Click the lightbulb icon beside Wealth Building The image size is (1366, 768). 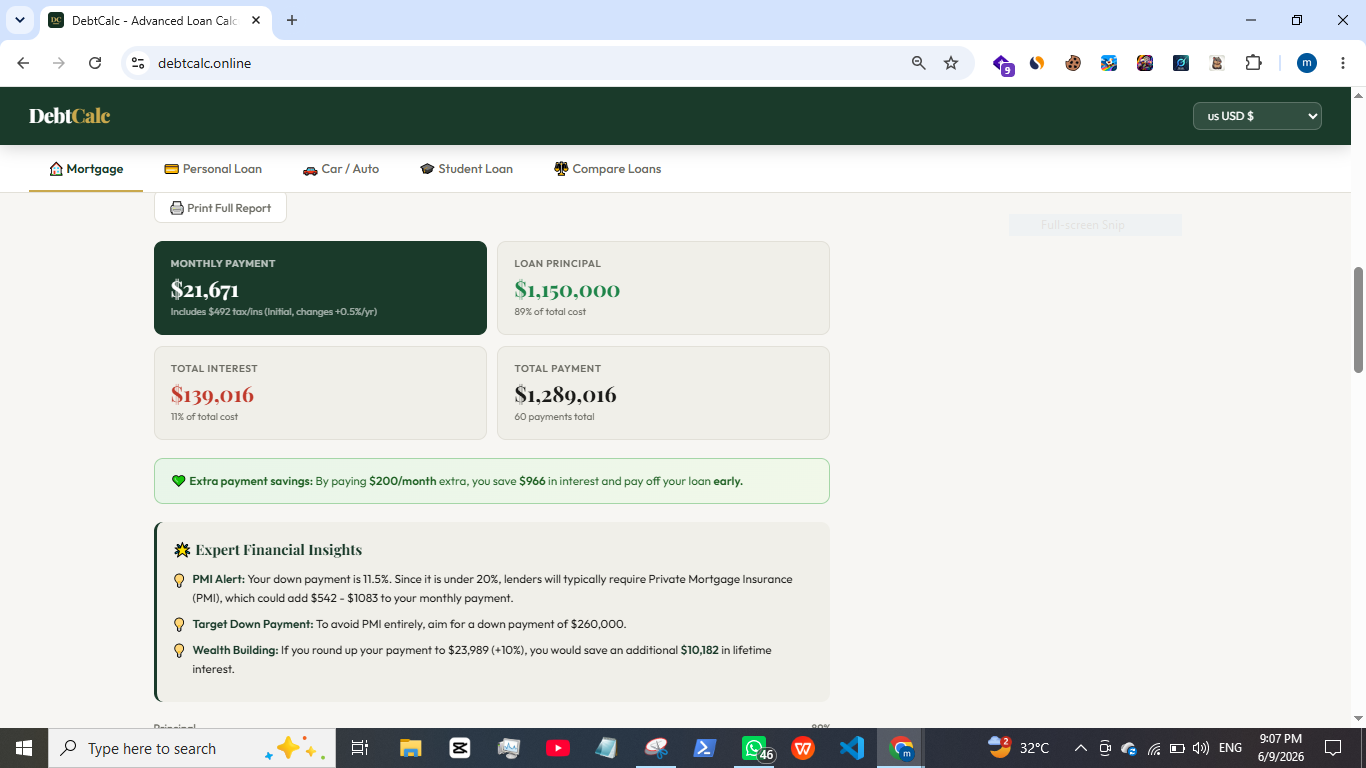click(x=180, y=651)
